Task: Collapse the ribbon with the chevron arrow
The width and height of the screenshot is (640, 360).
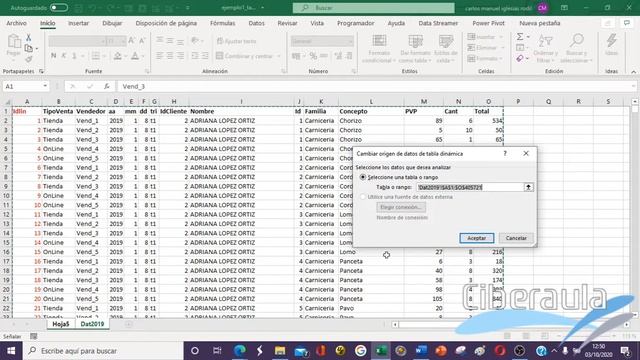Action: pos(633,72)
